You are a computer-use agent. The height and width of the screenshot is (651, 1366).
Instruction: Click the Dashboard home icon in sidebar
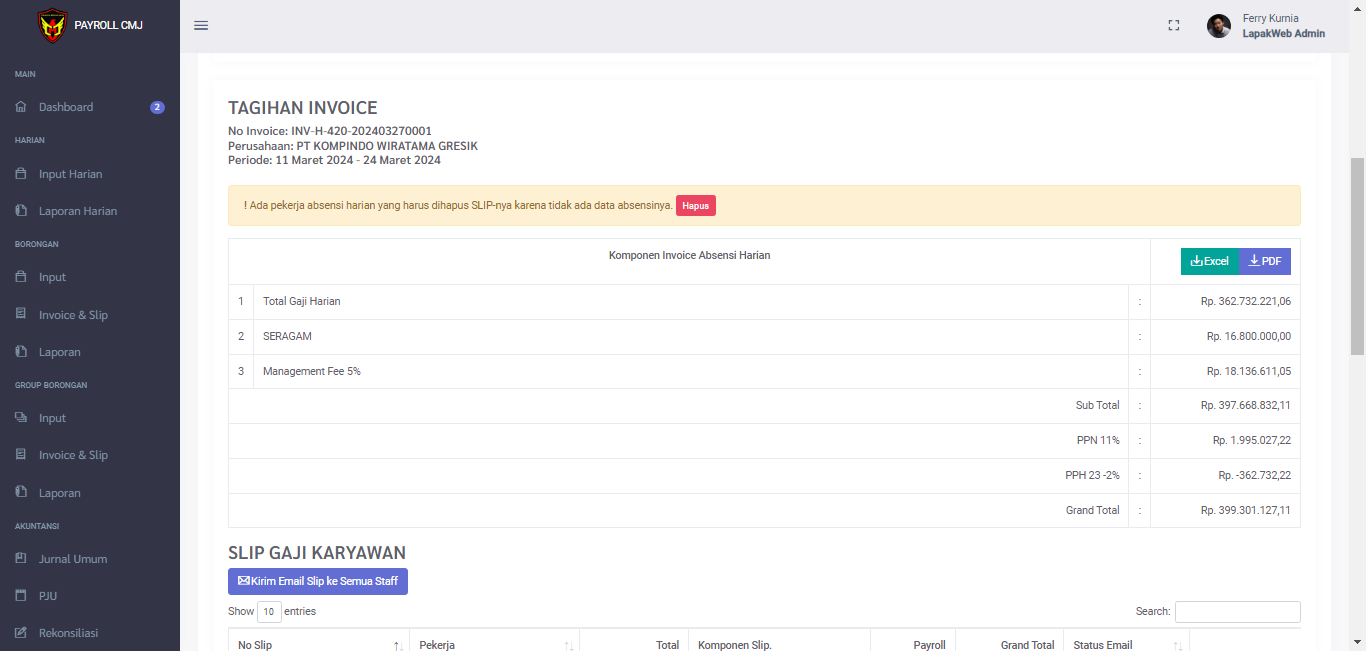pyautogui.click(x=21, y=107)
